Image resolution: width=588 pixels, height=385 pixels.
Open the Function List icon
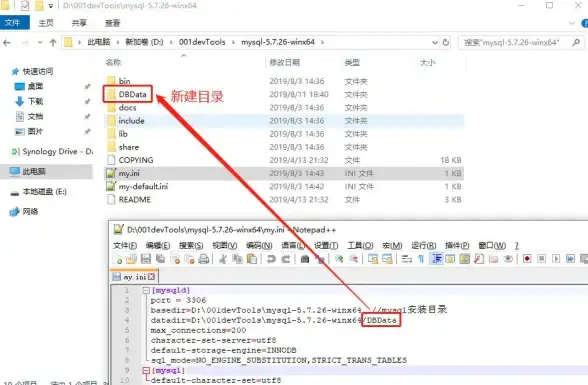(x=479, y=259)
